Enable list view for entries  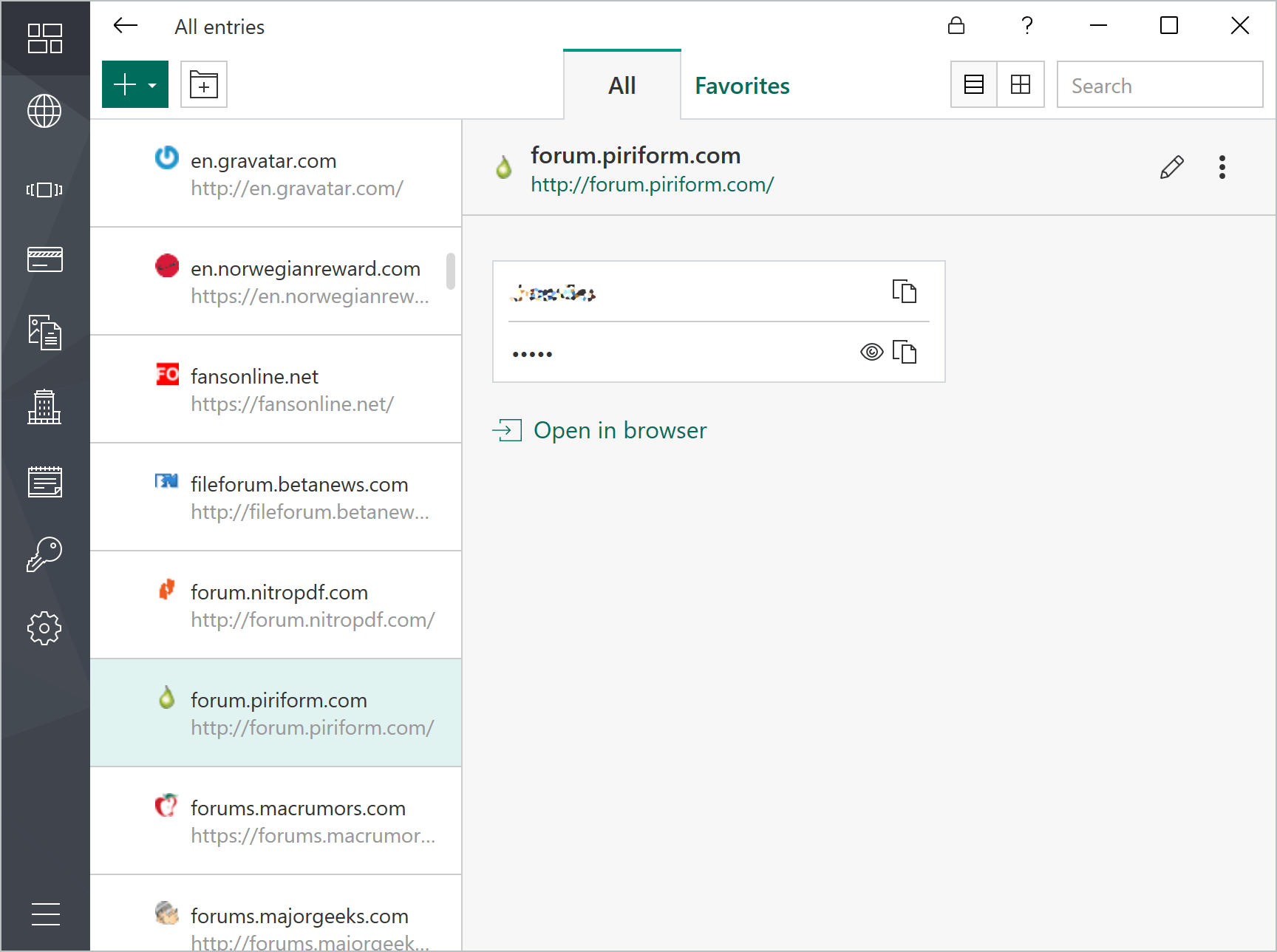tap(973, 84)
